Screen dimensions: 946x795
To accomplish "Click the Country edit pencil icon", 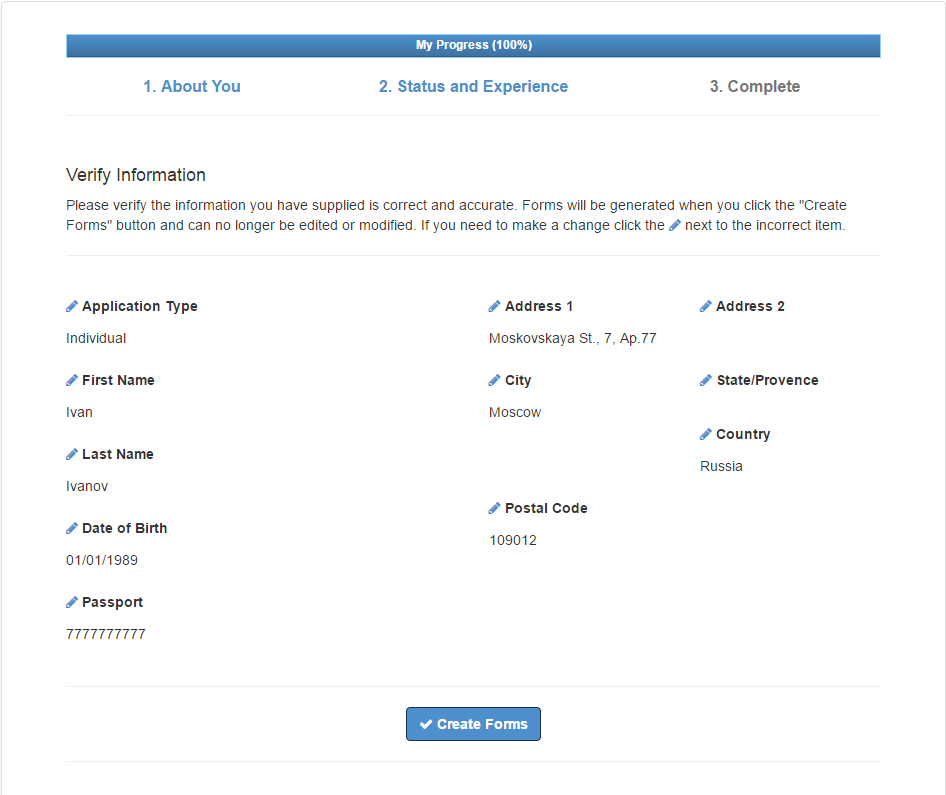I will click(x=706, y=434).
